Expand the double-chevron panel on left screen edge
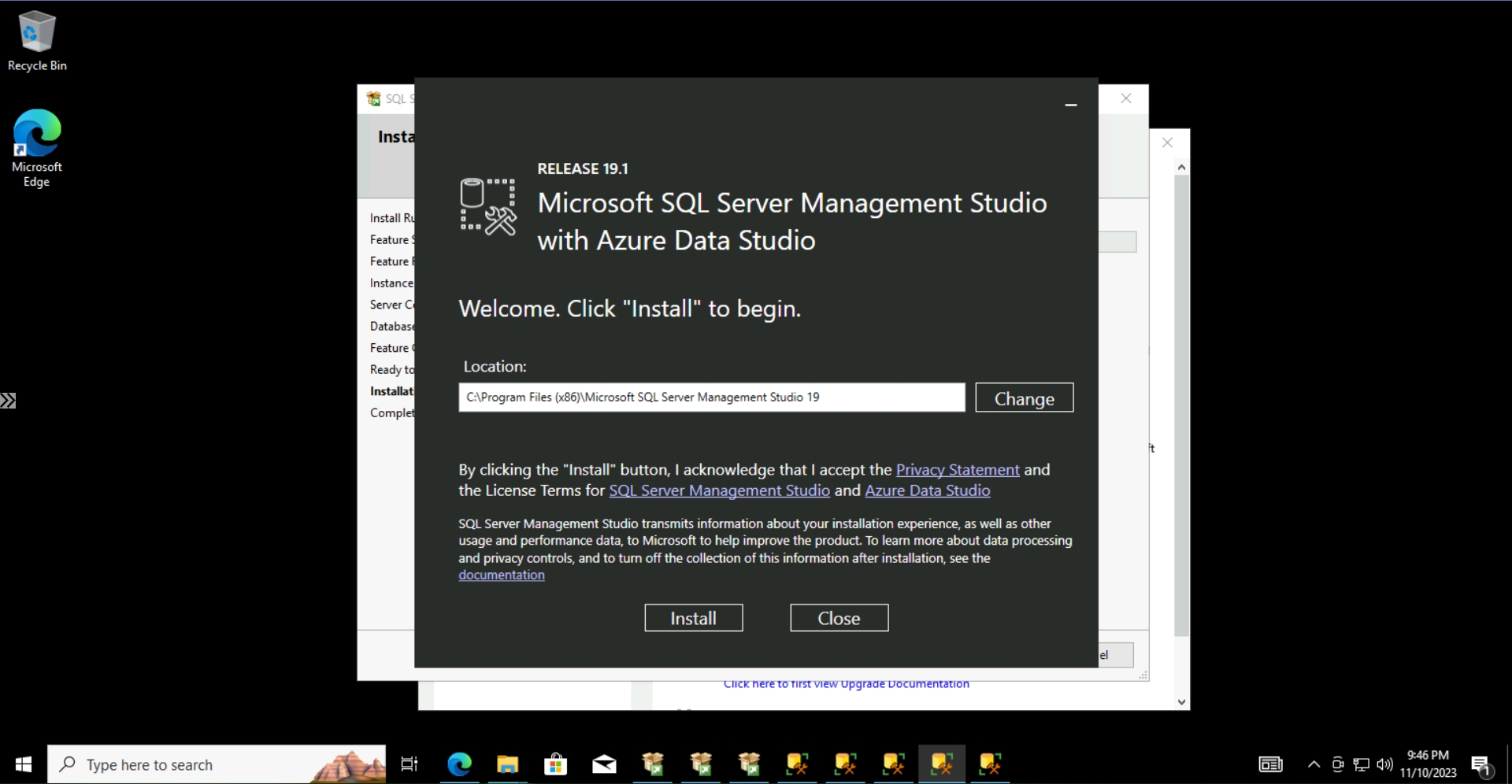This screenshot has height=784, width=1512. coord(8,401)
